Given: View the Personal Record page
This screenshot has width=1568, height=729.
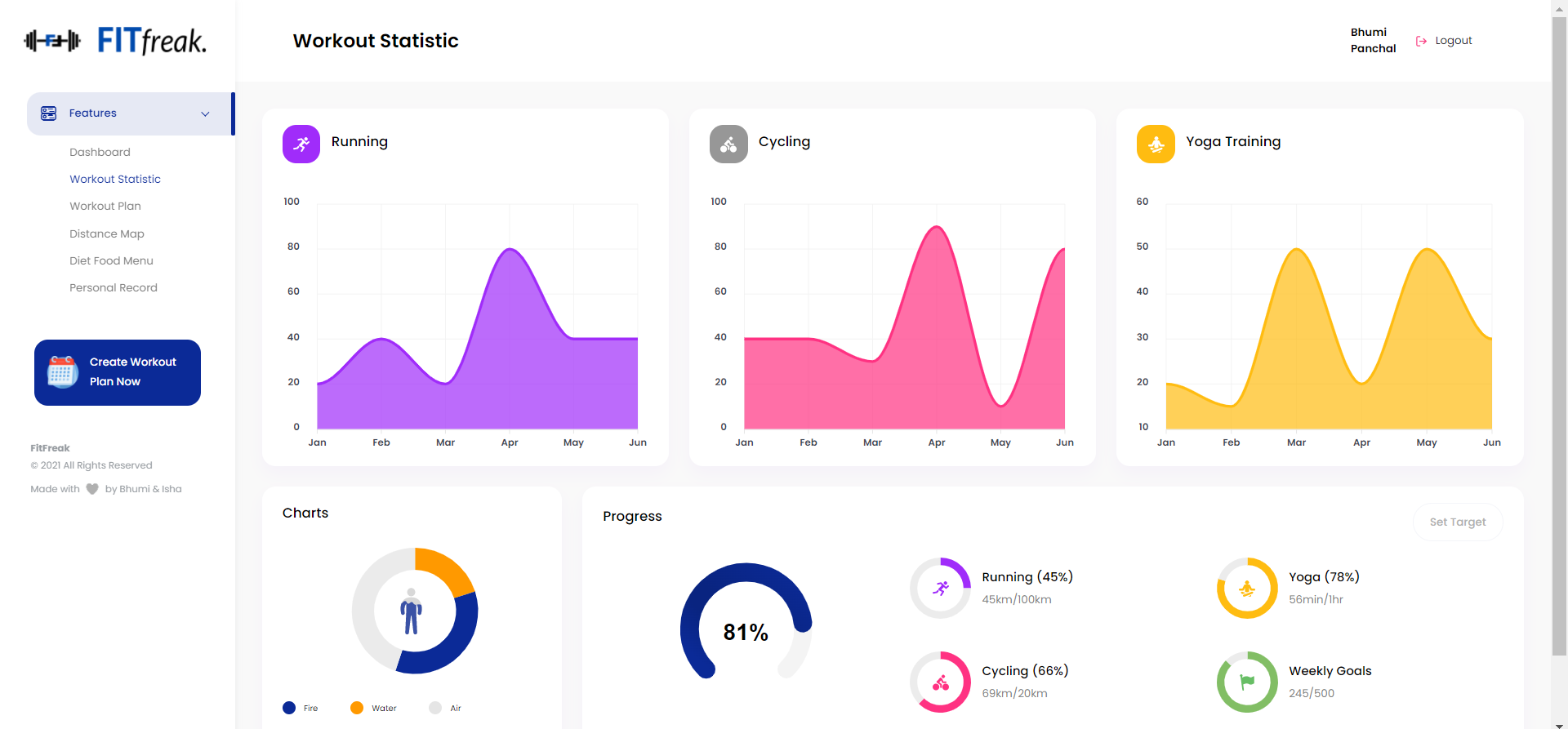Looking at the screenshot, I should click(x=114, y=287).
